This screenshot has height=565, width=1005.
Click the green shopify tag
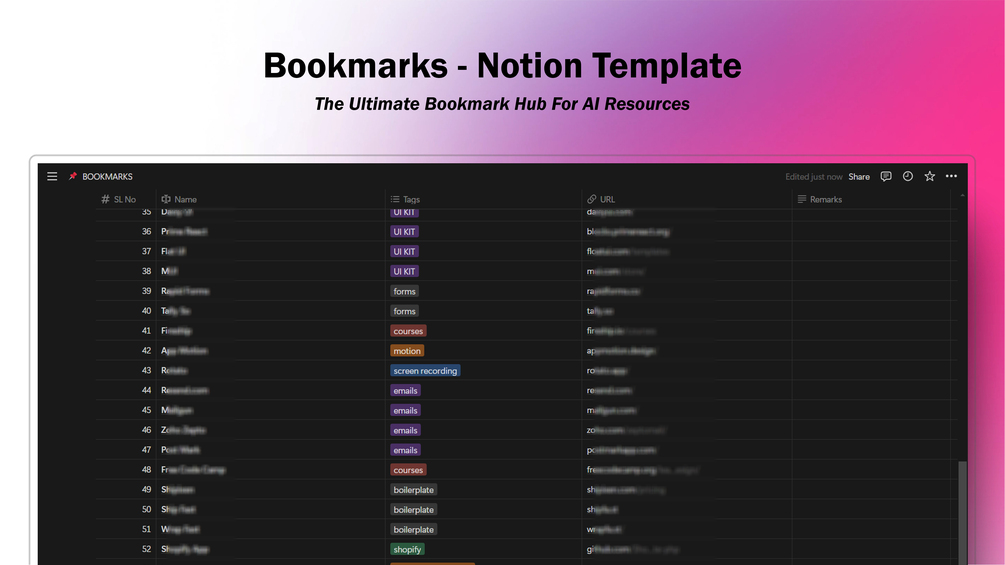point(407,549)
